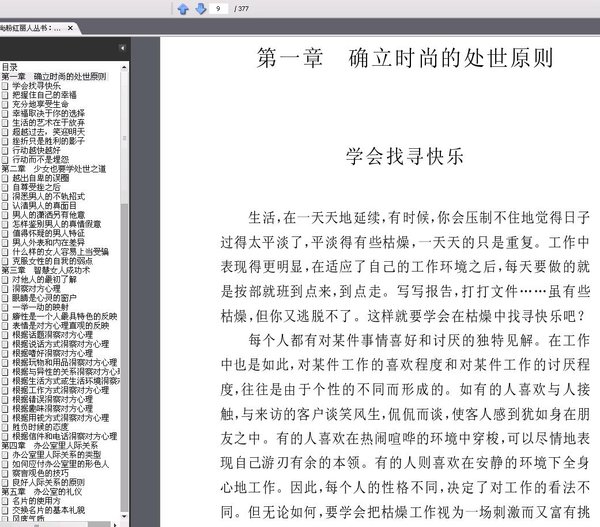
Task: Click the page's chapter title 第一章 确立时尚的处世原则
Action: click(405, 58)
